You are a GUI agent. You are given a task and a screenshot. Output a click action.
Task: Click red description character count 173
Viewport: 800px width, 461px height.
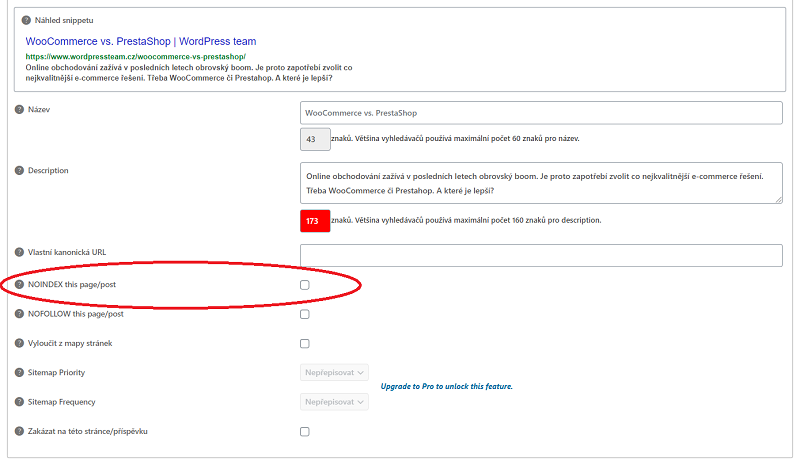tap(315, 221)
